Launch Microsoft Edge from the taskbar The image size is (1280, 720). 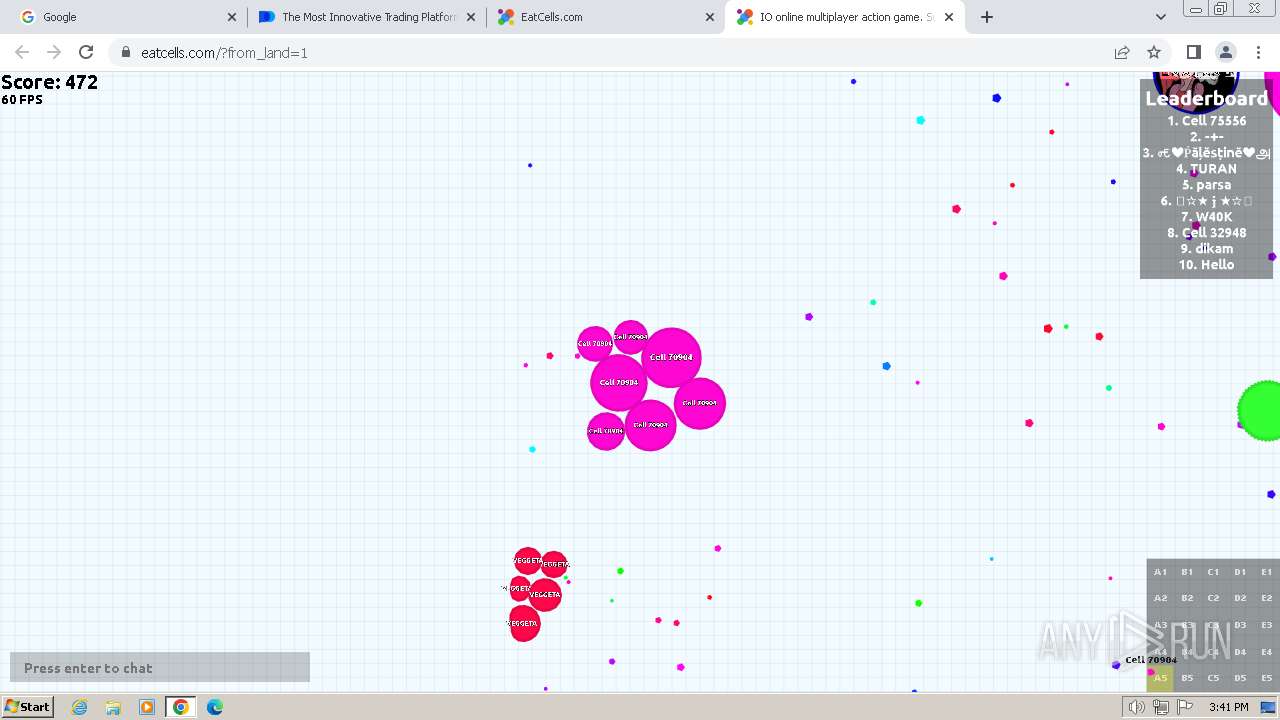[215, 707]
